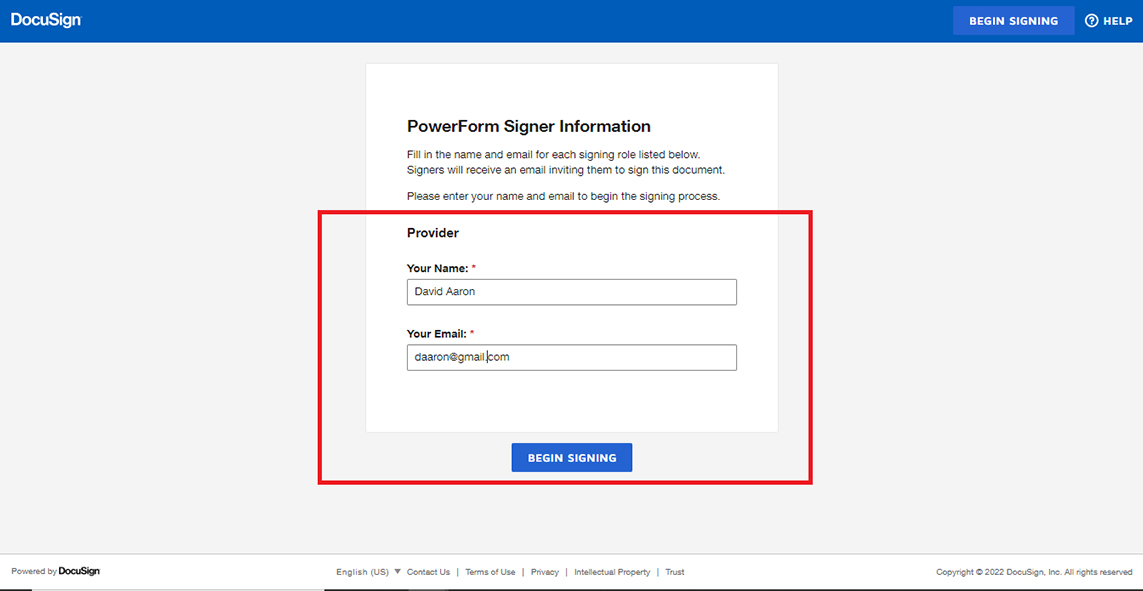
Task: Click the PowerForm Signer Information heading
Action: [528, 127]
